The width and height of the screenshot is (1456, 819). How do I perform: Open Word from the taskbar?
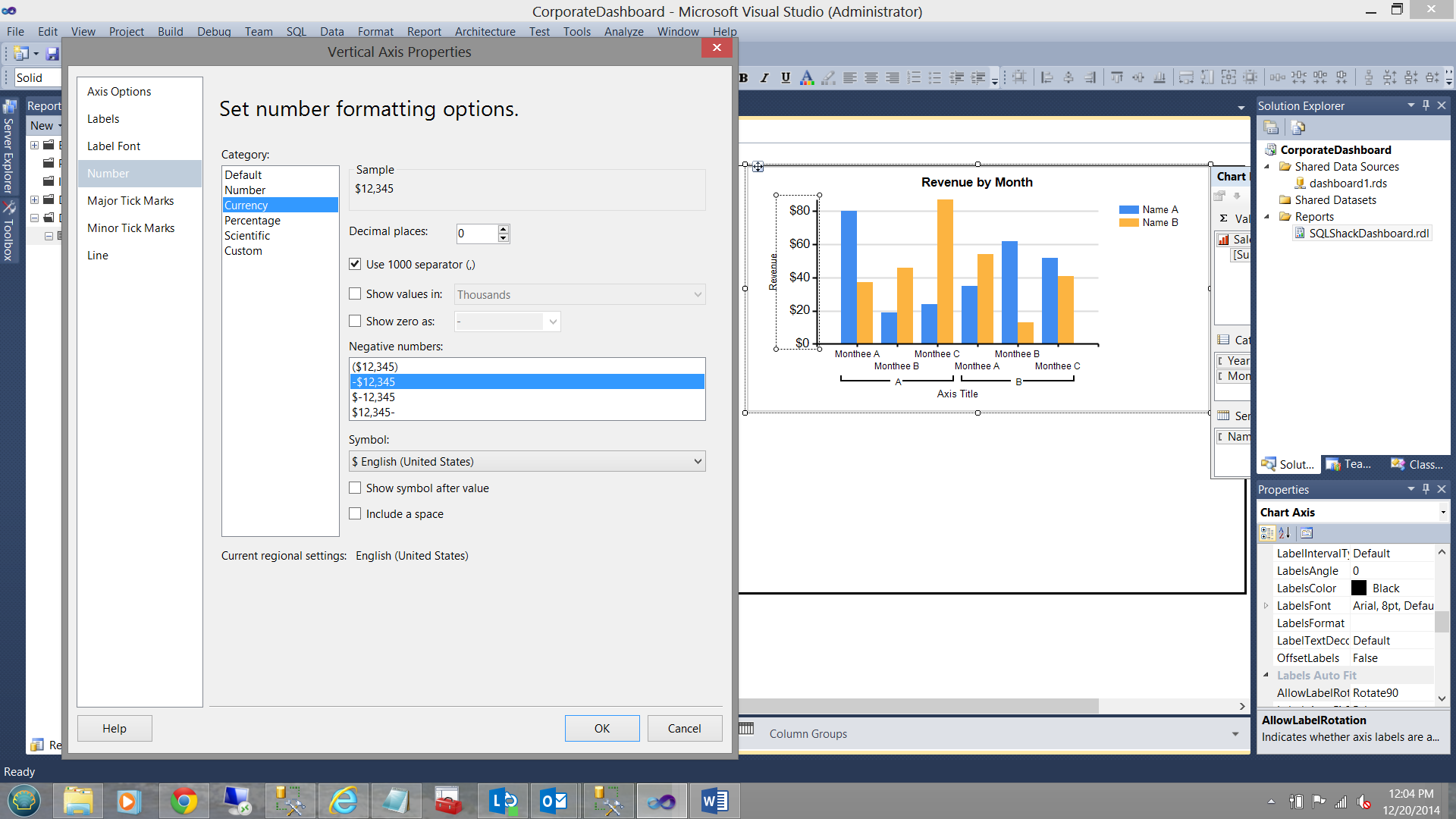click(714, 801)
